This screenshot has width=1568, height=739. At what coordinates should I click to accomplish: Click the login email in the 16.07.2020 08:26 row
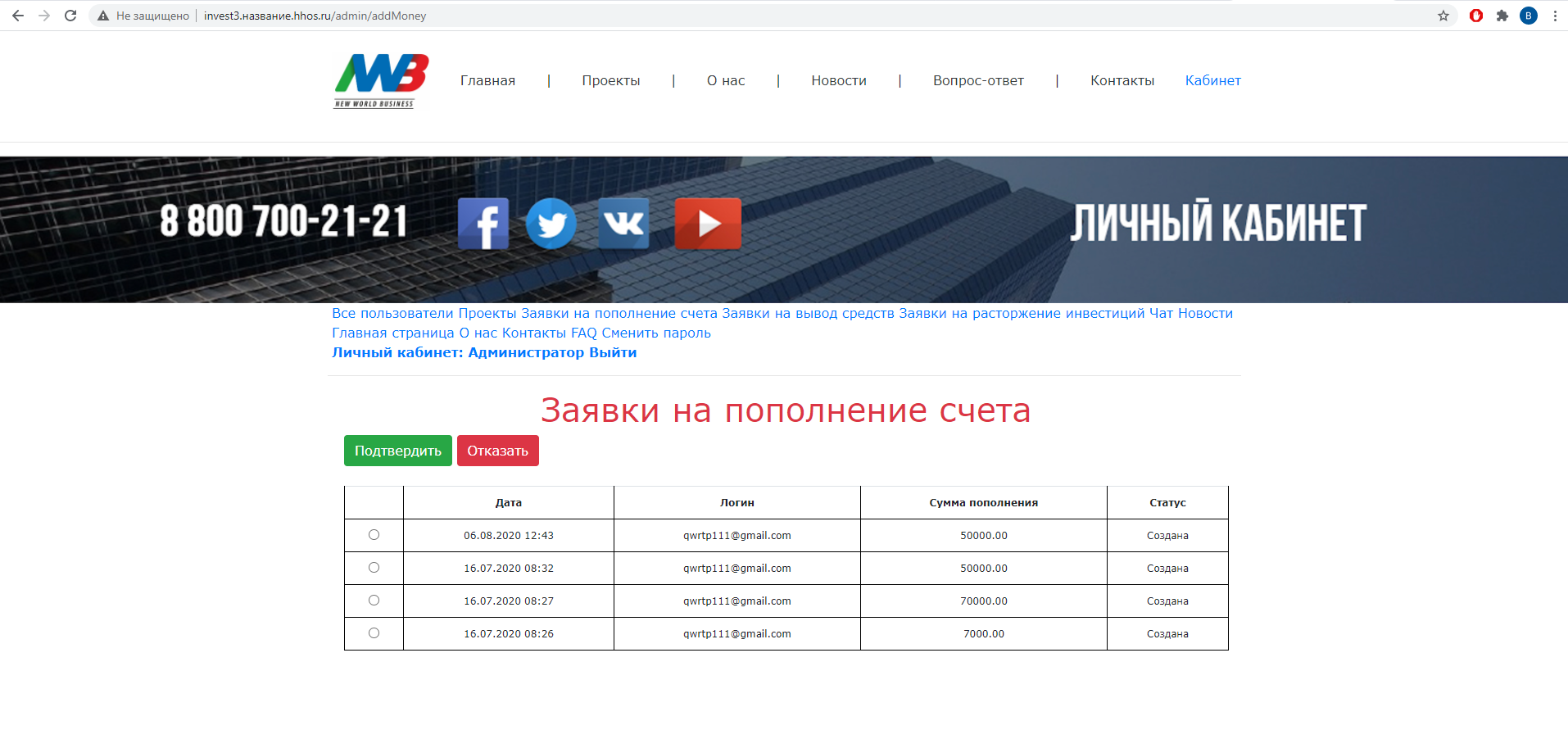click(x=737, y=634)
